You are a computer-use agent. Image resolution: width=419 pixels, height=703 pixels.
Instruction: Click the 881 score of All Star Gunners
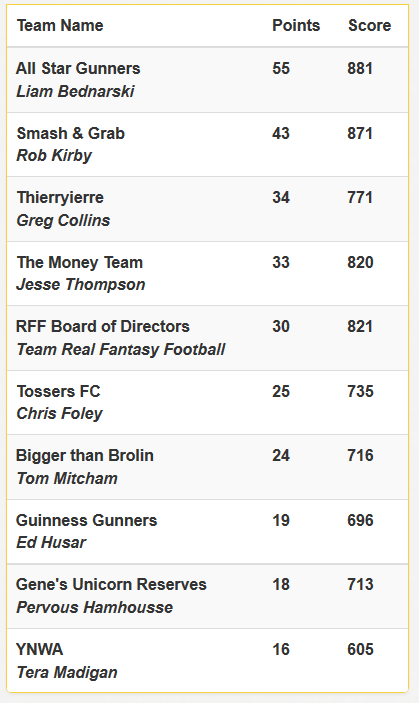360,69
